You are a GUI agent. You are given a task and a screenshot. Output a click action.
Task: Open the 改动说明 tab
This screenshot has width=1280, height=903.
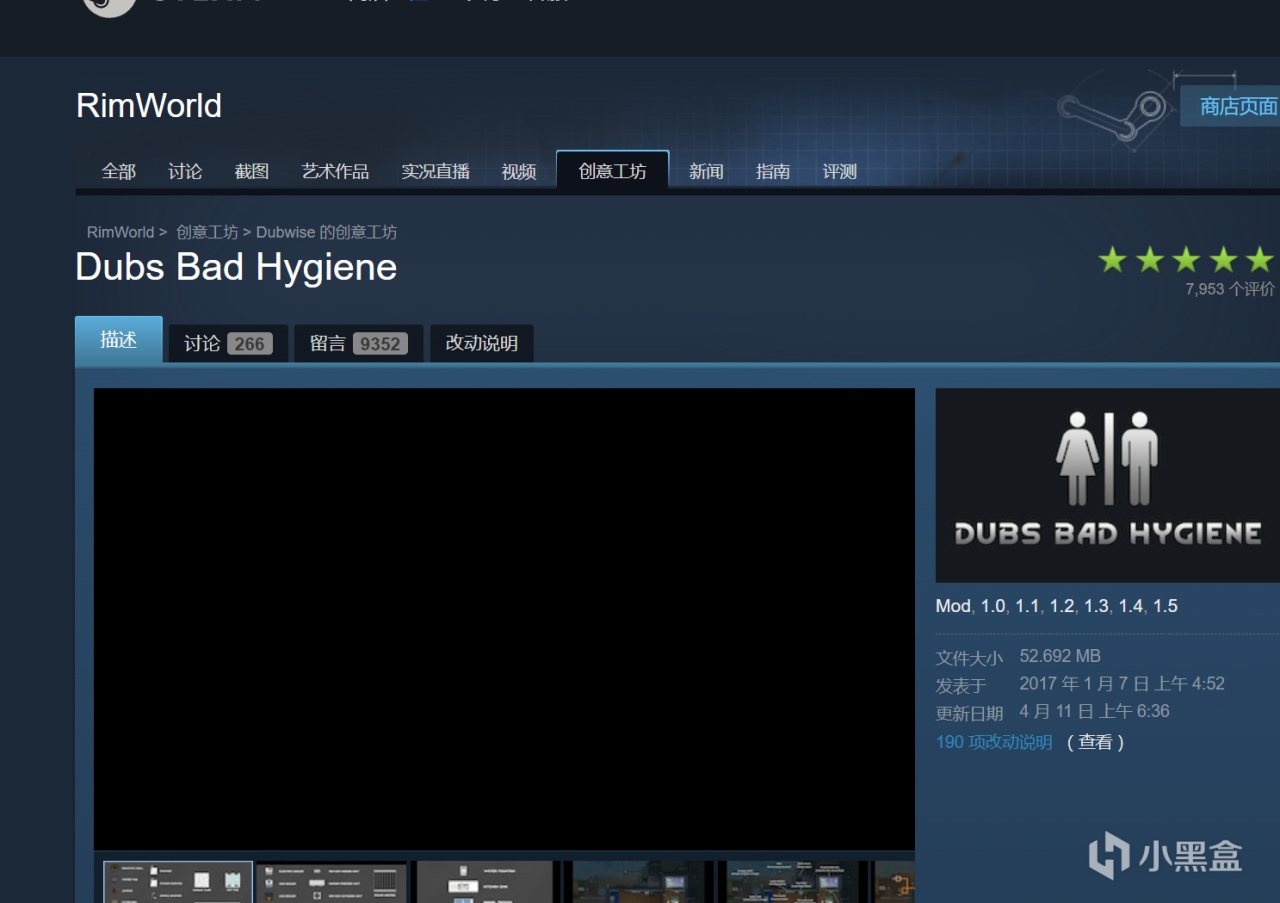point(481,343)
